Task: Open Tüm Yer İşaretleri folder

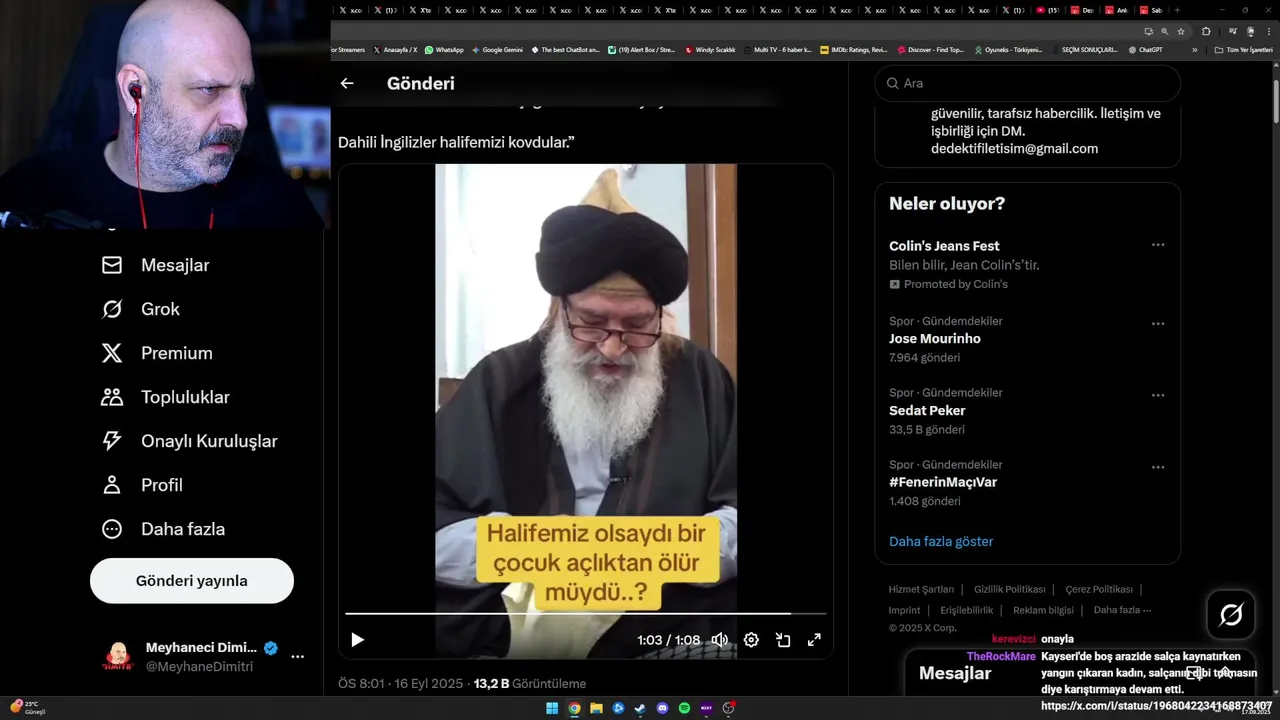Action: tap(1243, 50)
